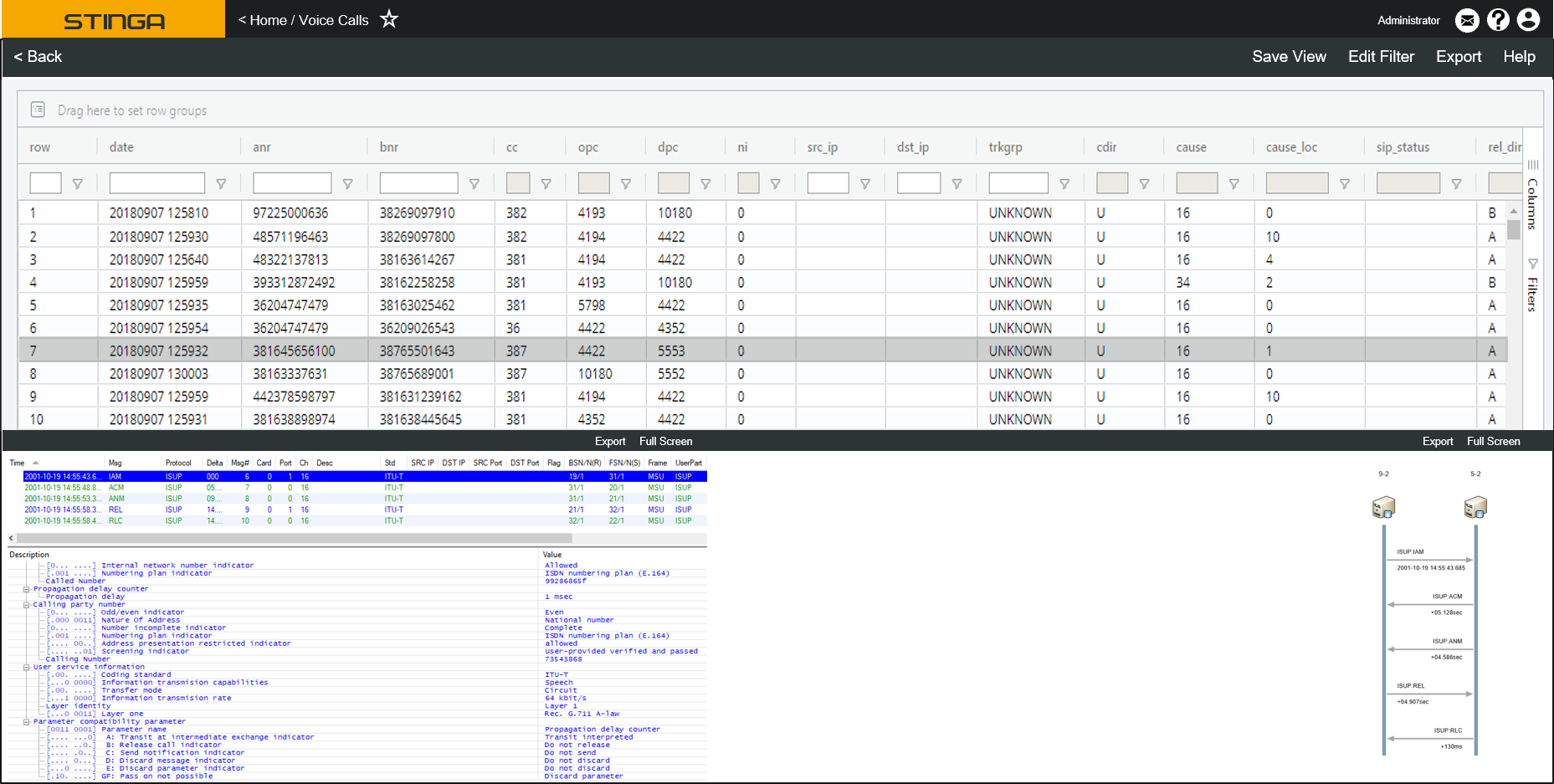Open message trace panel in Full Screen
The height and width of the screenshot is (784, 1554).
pyautogui.click(x=665, y=441)
